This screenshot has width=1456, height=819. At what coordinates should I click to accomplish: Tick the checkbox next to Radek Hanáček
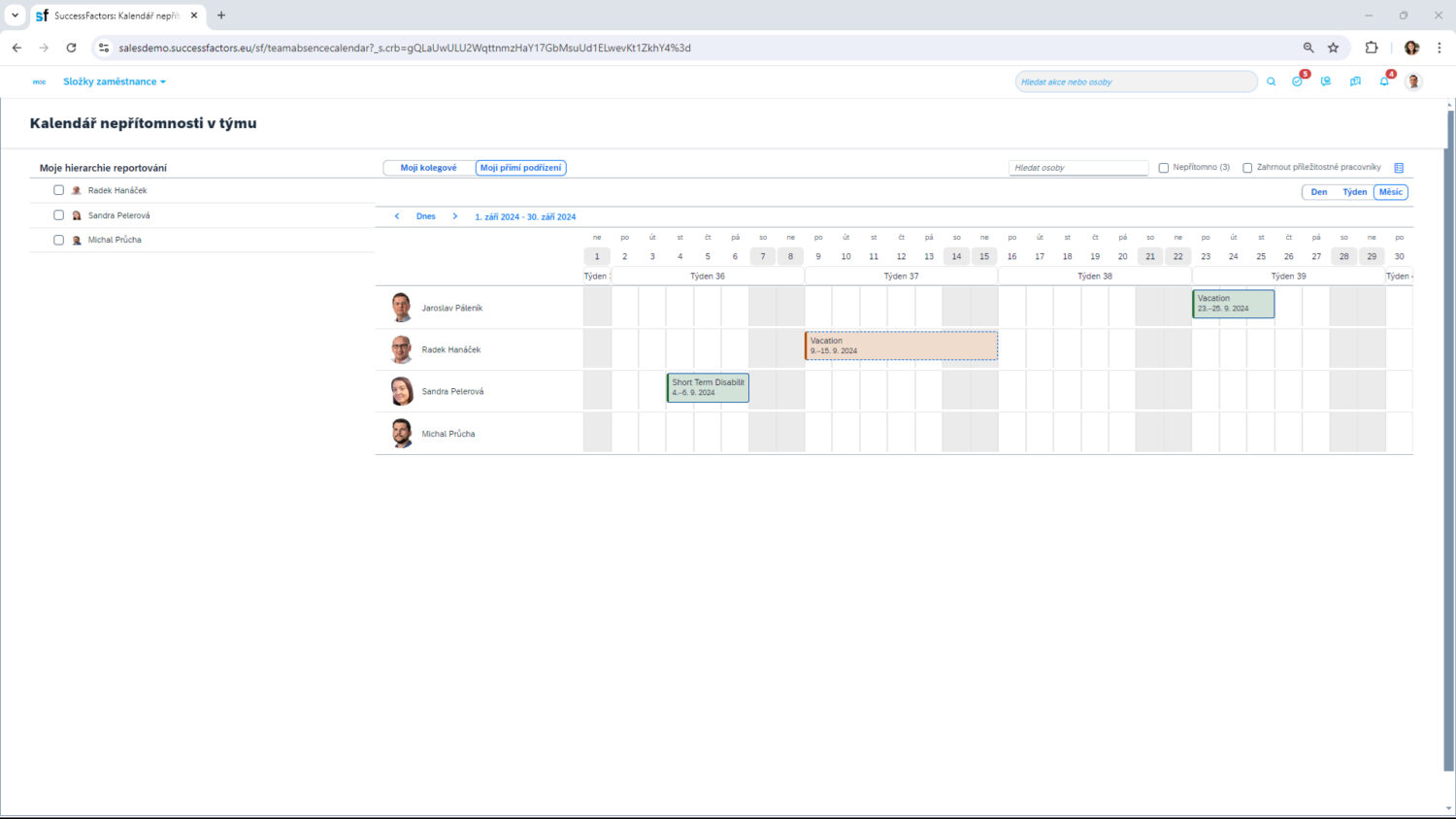coord(59,190)
